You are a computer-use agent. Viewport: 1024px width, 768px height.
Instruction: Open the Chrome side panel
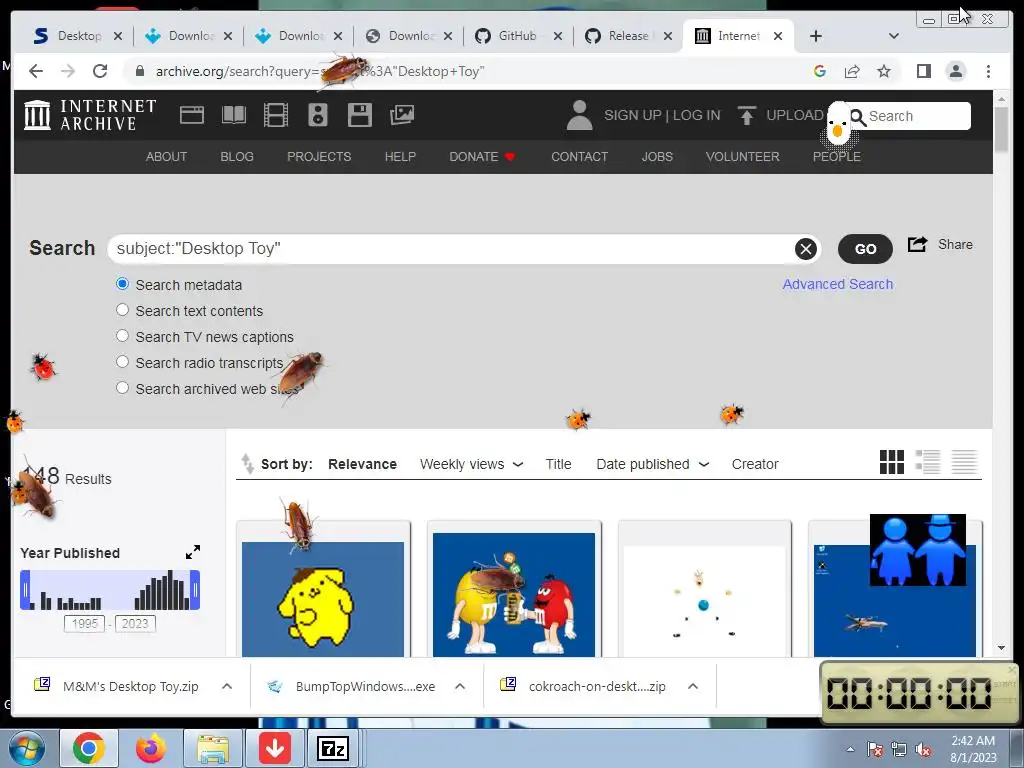923,71
